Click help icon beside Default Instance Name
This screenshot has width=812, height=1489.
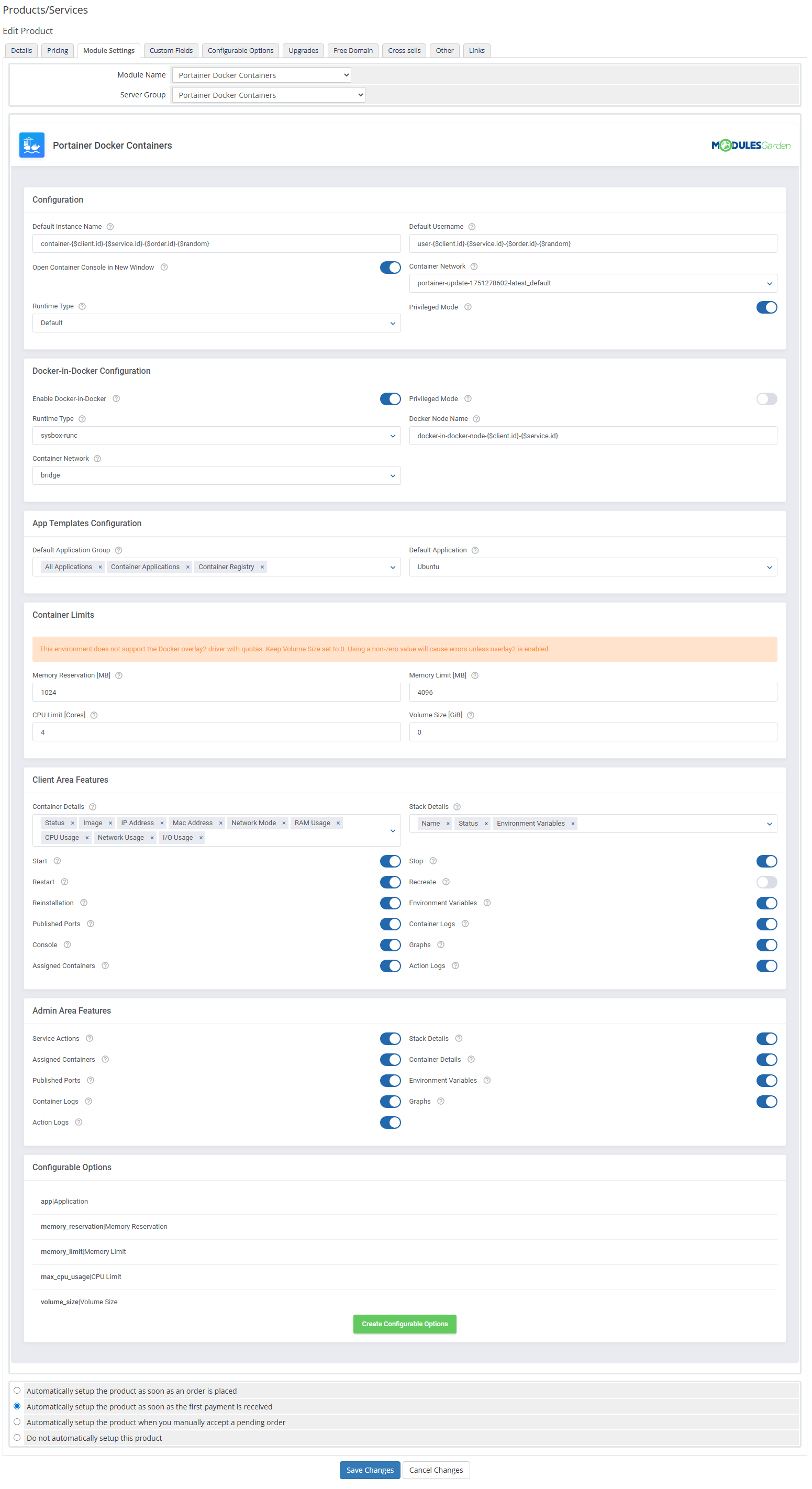point(110,227)
